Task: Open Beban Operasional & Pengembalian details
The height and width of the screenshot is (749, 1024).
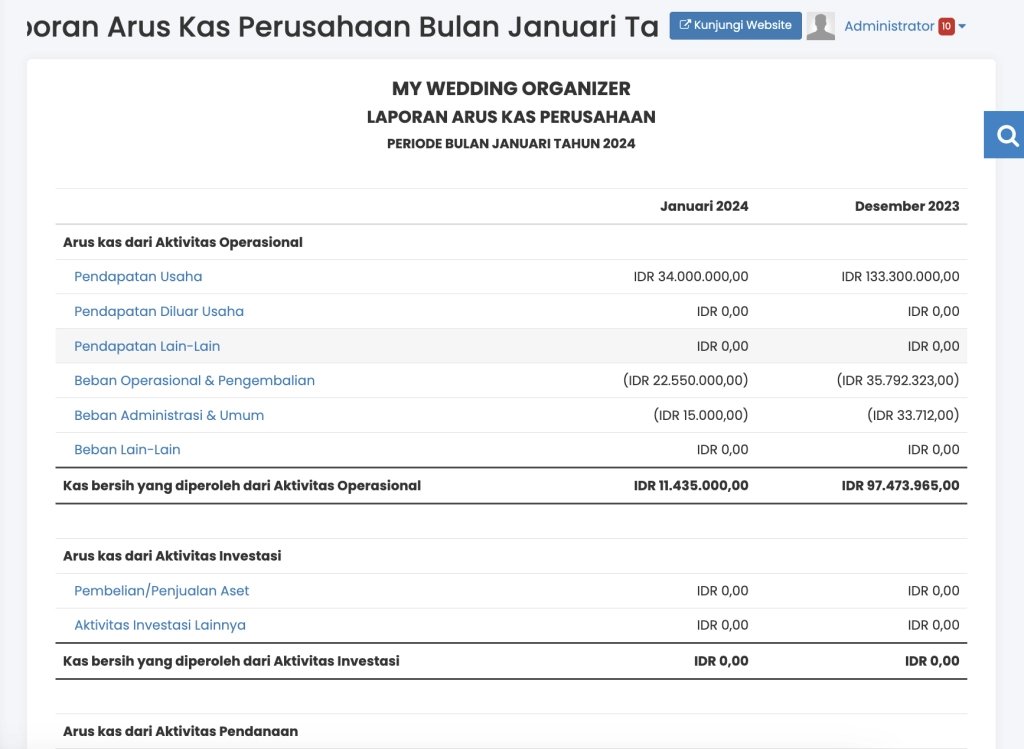Action: coord(194,380)
